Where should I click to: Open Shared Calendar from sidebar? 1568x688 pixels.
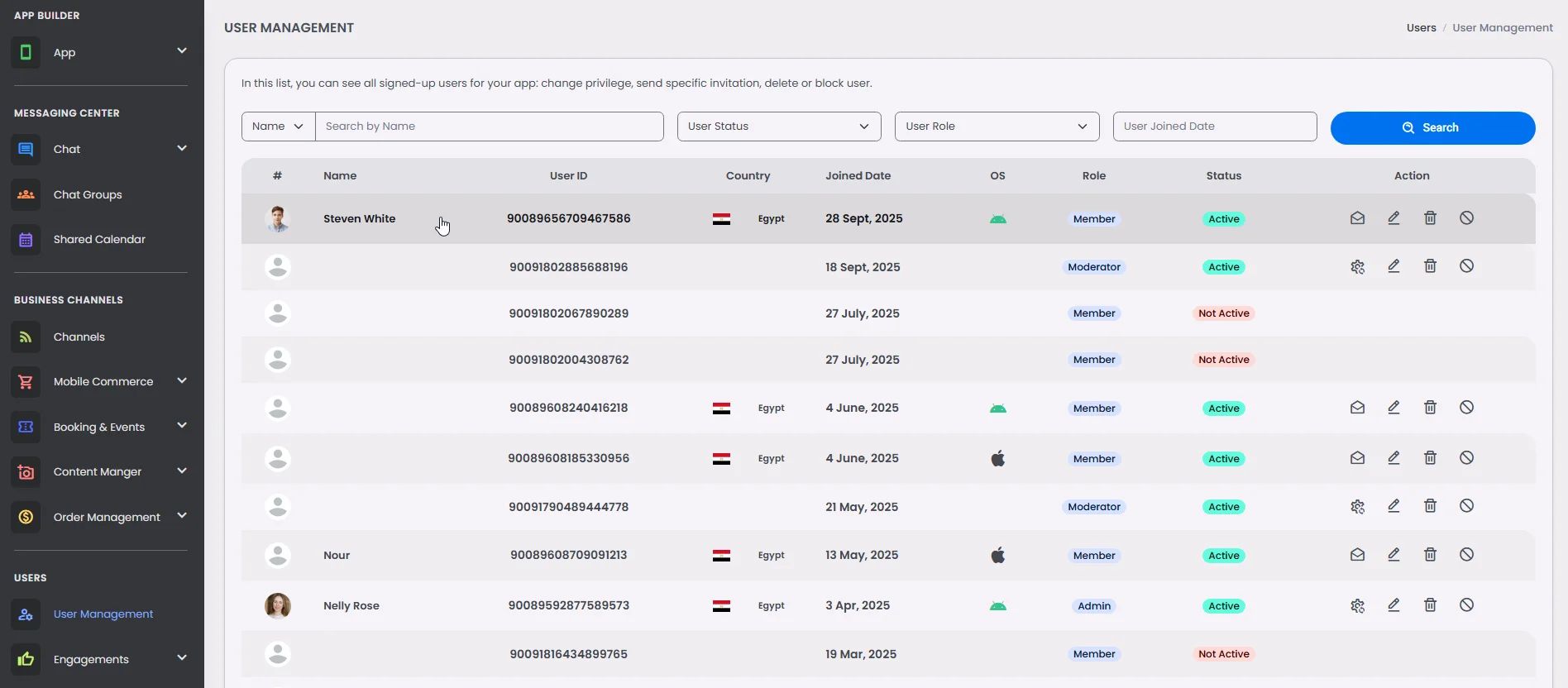point(99,240)
